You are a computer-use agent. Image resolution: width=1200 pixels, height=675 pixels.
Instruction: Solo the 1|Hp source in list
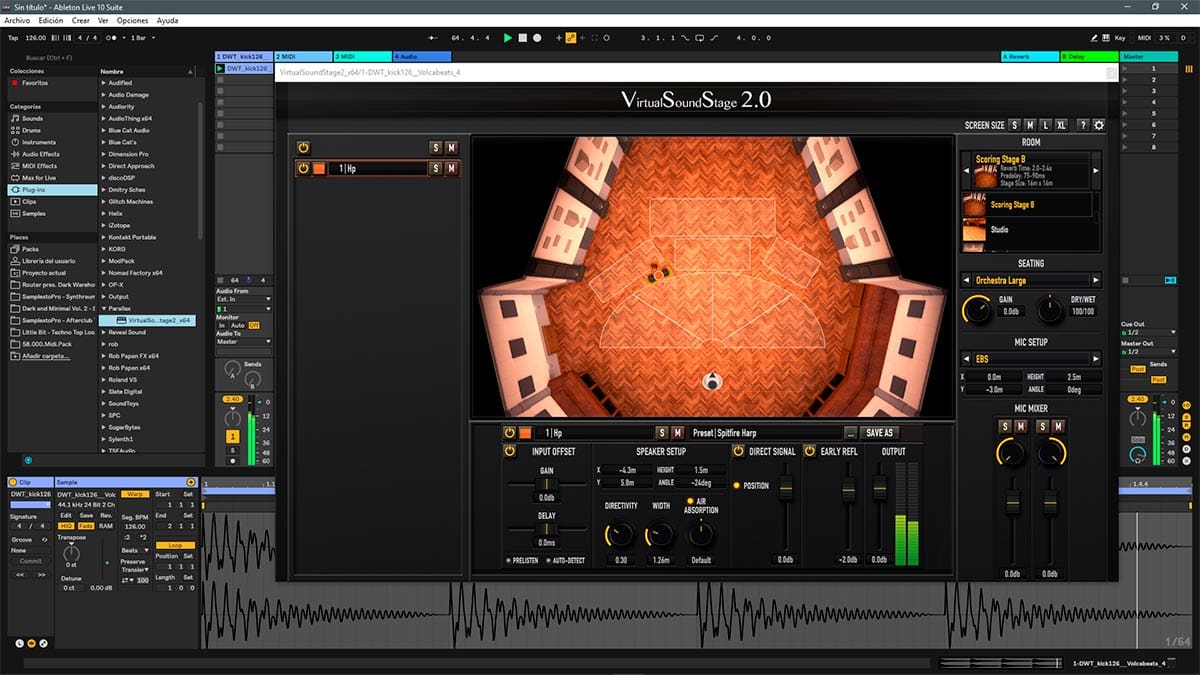[x=436, y=169]
